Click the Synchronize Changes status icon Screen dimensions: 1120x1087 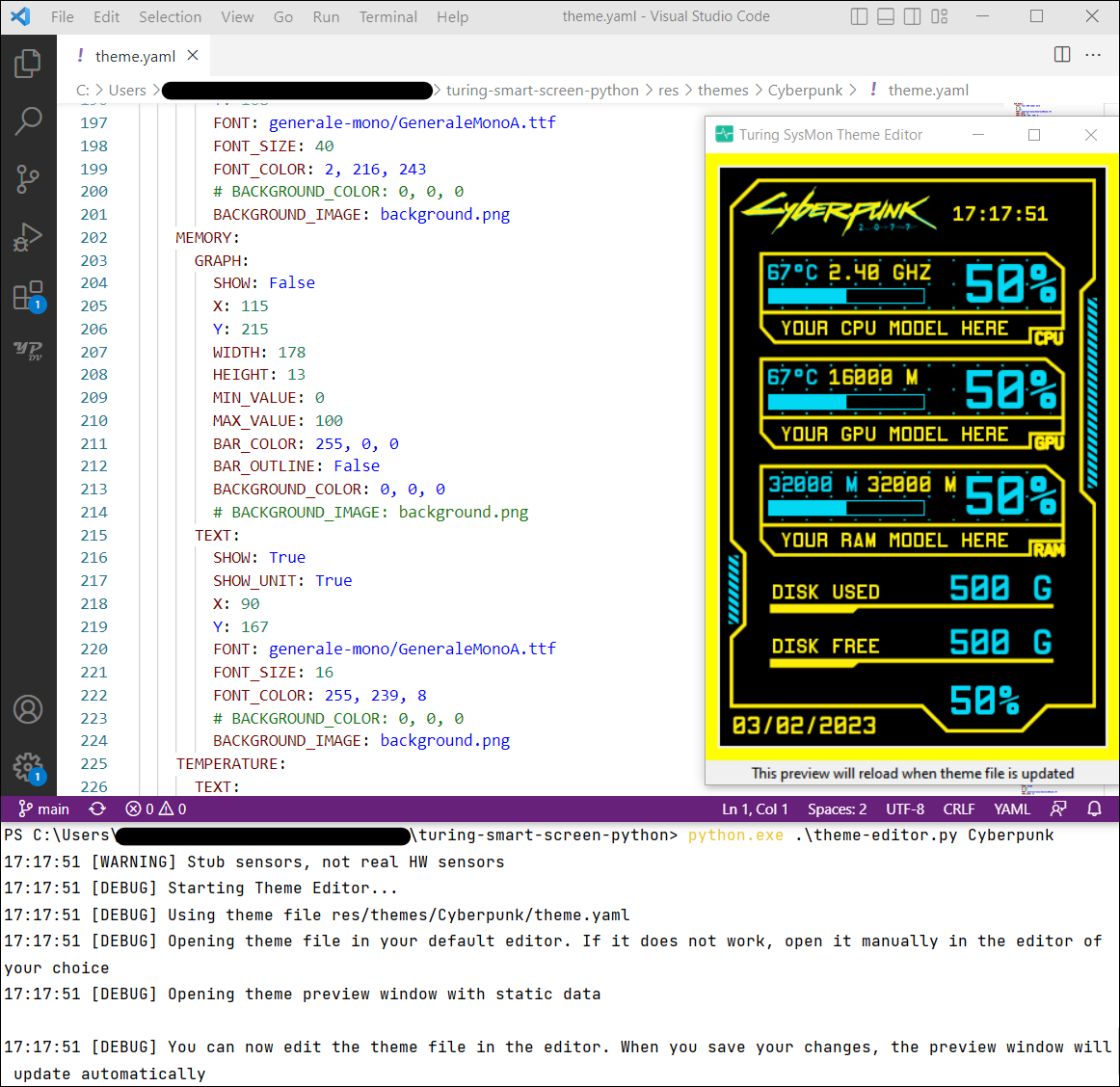coord(97,809)
